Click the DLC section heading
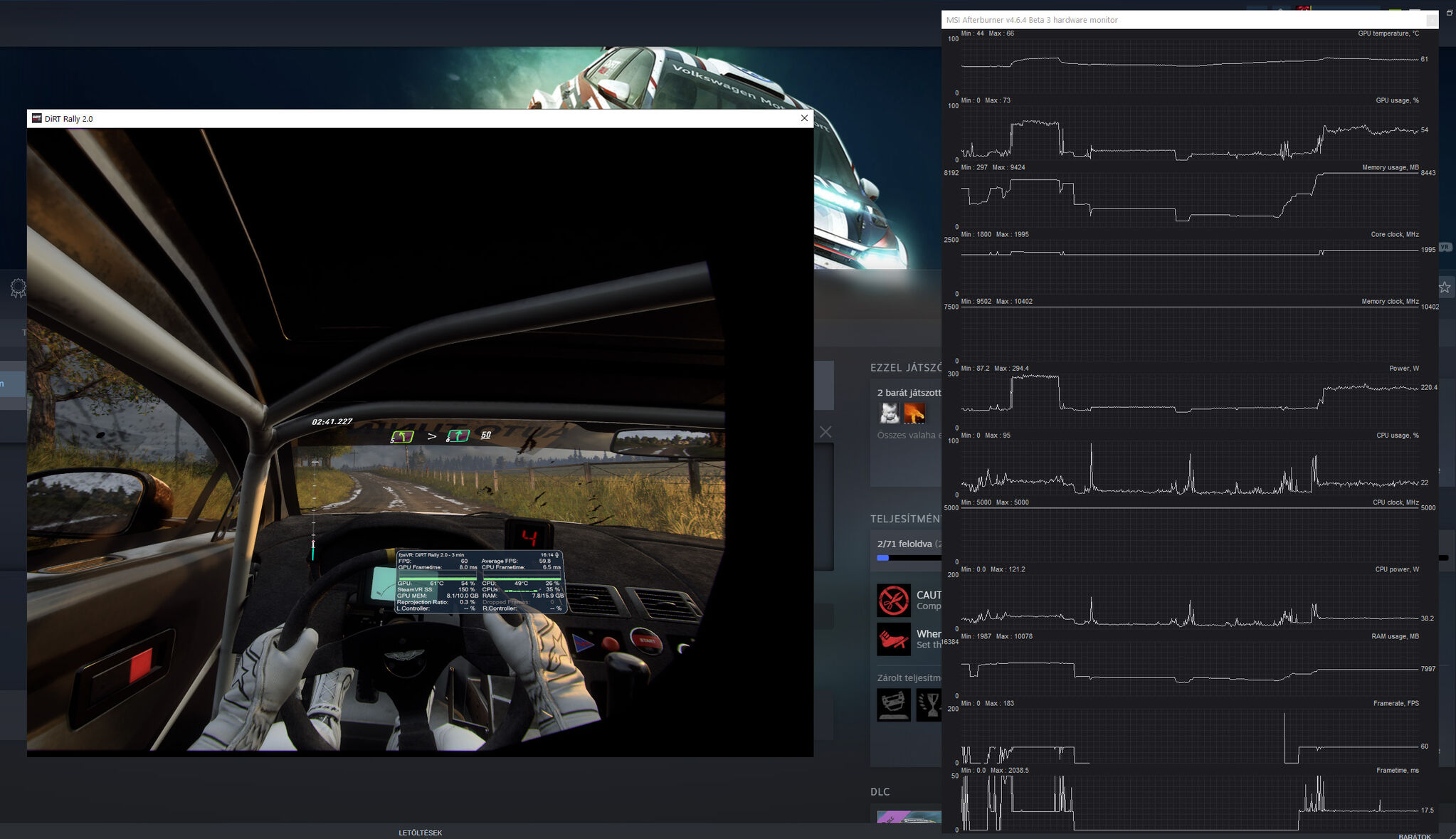Viewport: 1456px width, 839px height. pyautogui.click(x=880, y=791)
